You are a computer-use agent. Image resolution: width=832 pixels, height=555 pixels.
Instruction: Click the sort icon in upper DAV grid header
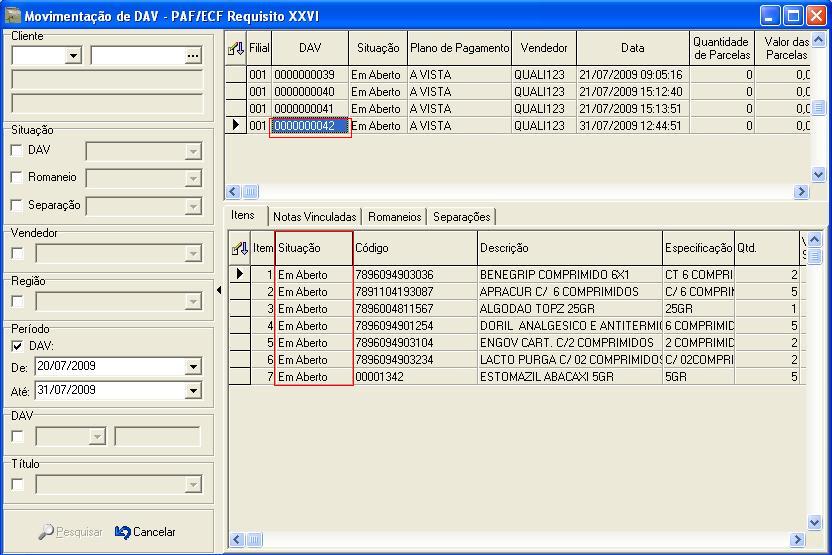pos(236,48)
